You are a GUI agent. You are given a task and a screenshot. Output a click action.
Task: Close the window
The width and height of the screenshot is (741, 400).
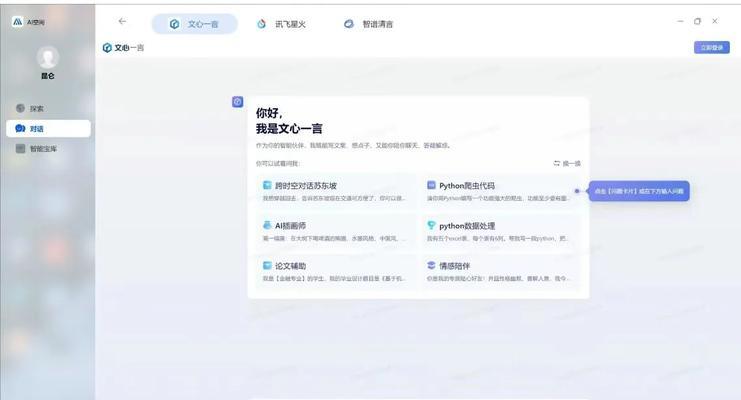pyautogui.click(x=715, y=21)
